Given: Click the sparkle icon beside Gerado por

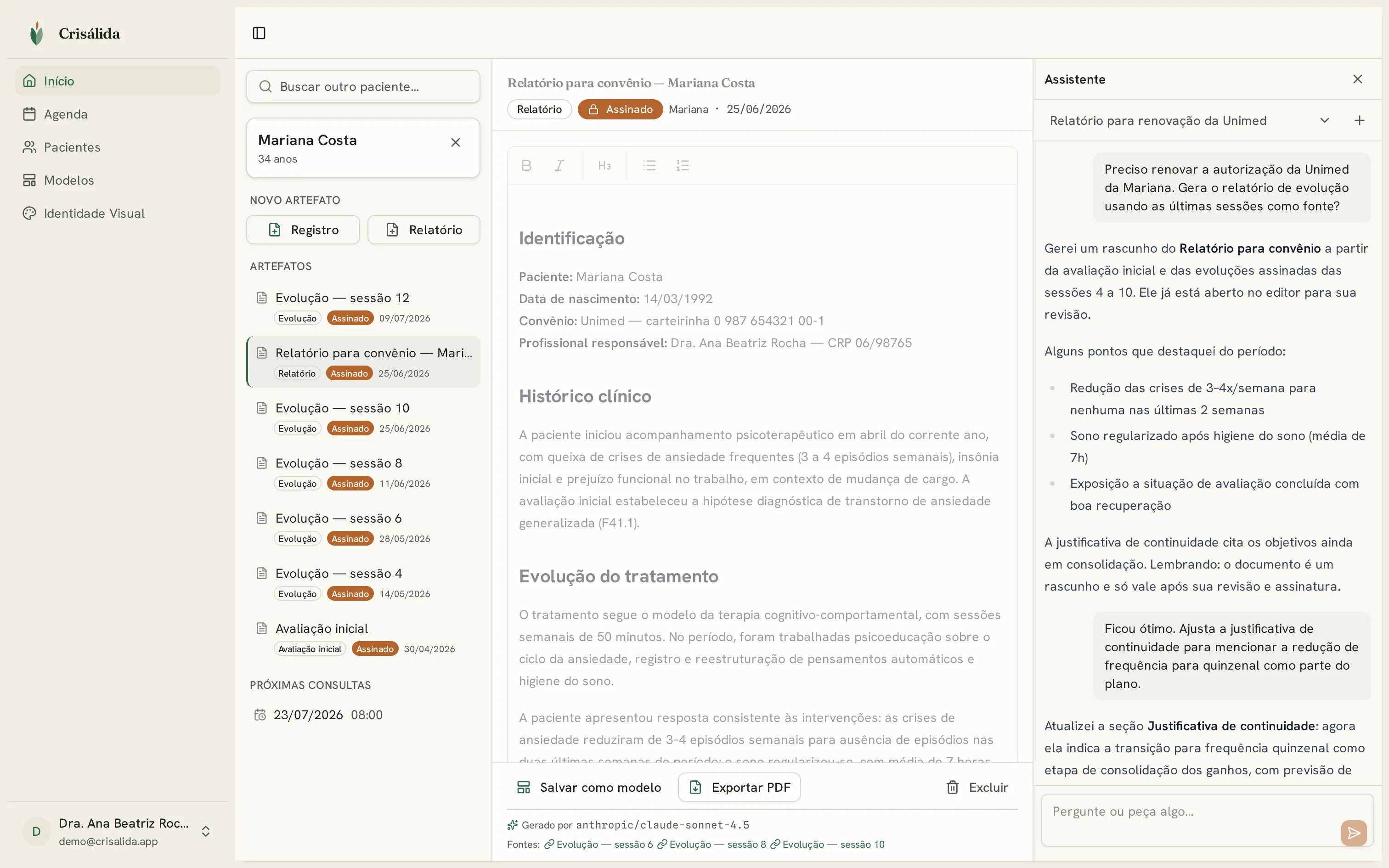Looking at the screenshot, I should (x=513, y=825).
